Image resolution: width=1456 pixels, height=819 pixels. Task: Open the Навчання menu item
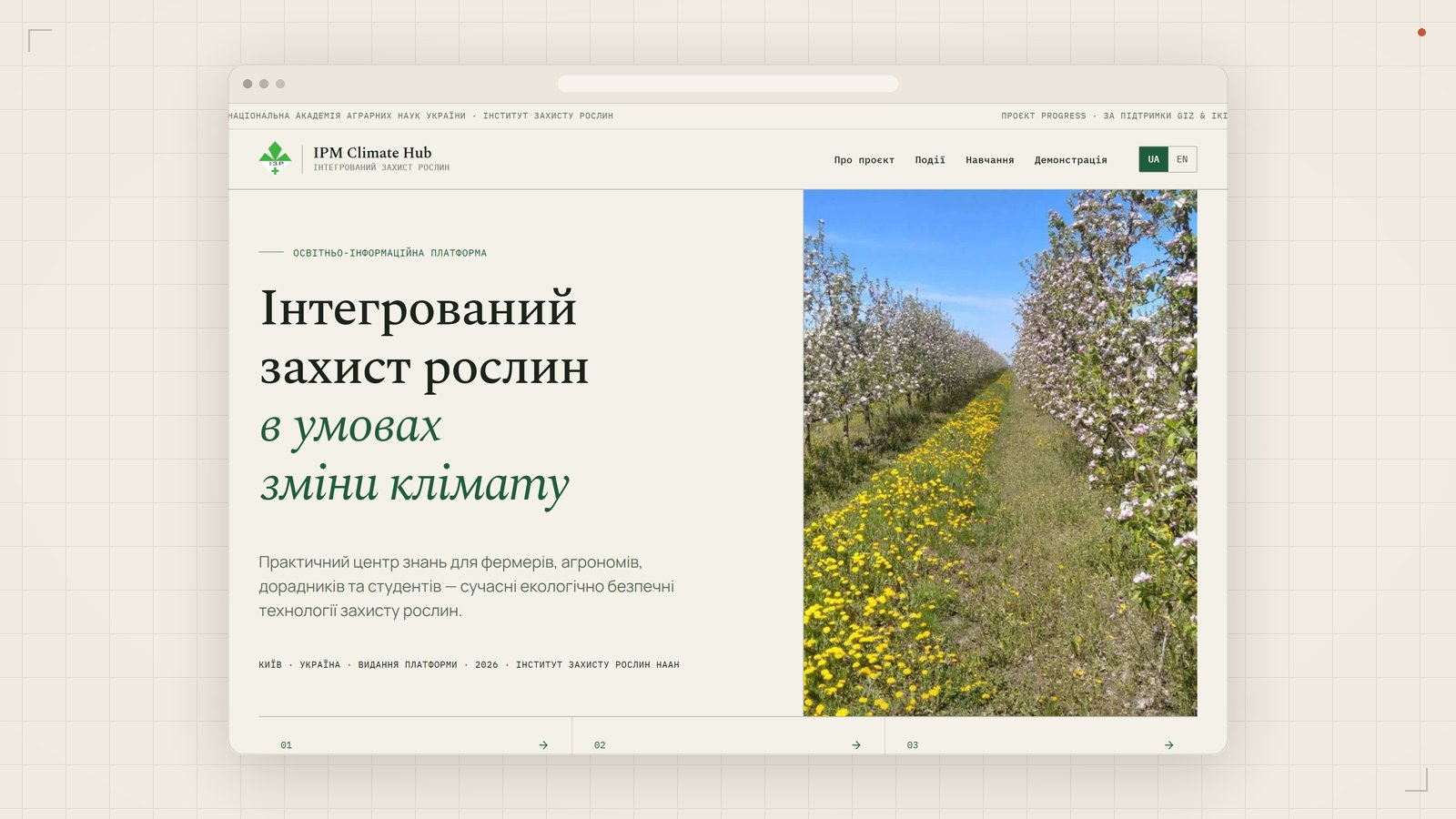coord(990,160)
